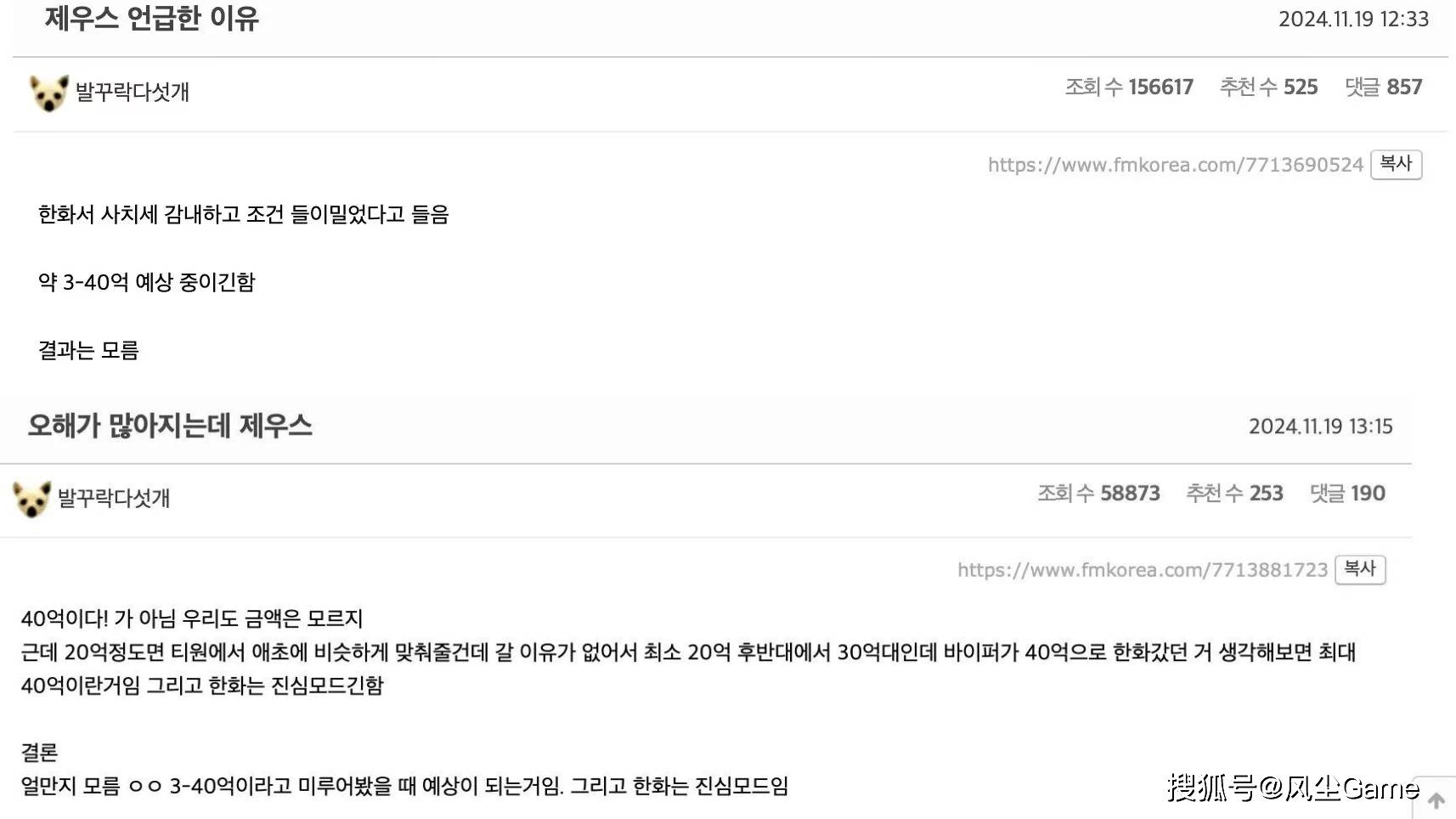
Task: Click the timestamp 2024.11.19 12:33
Action: coord(1353,19)
